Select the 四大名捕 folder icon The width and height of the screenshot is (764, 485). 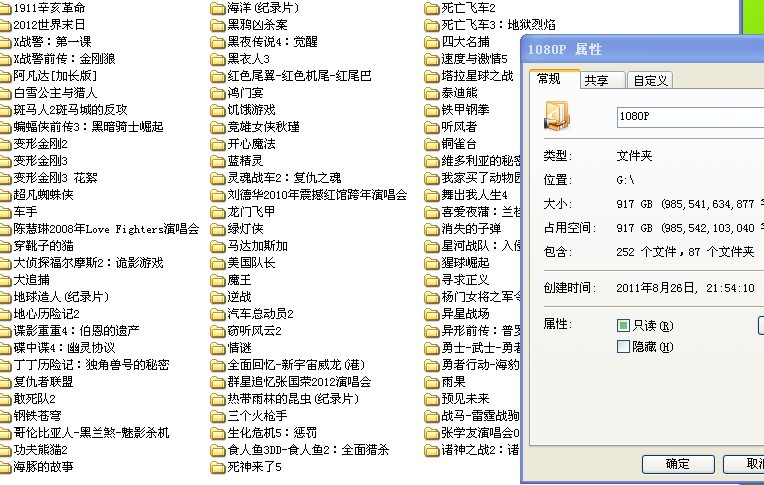[432, 42]
